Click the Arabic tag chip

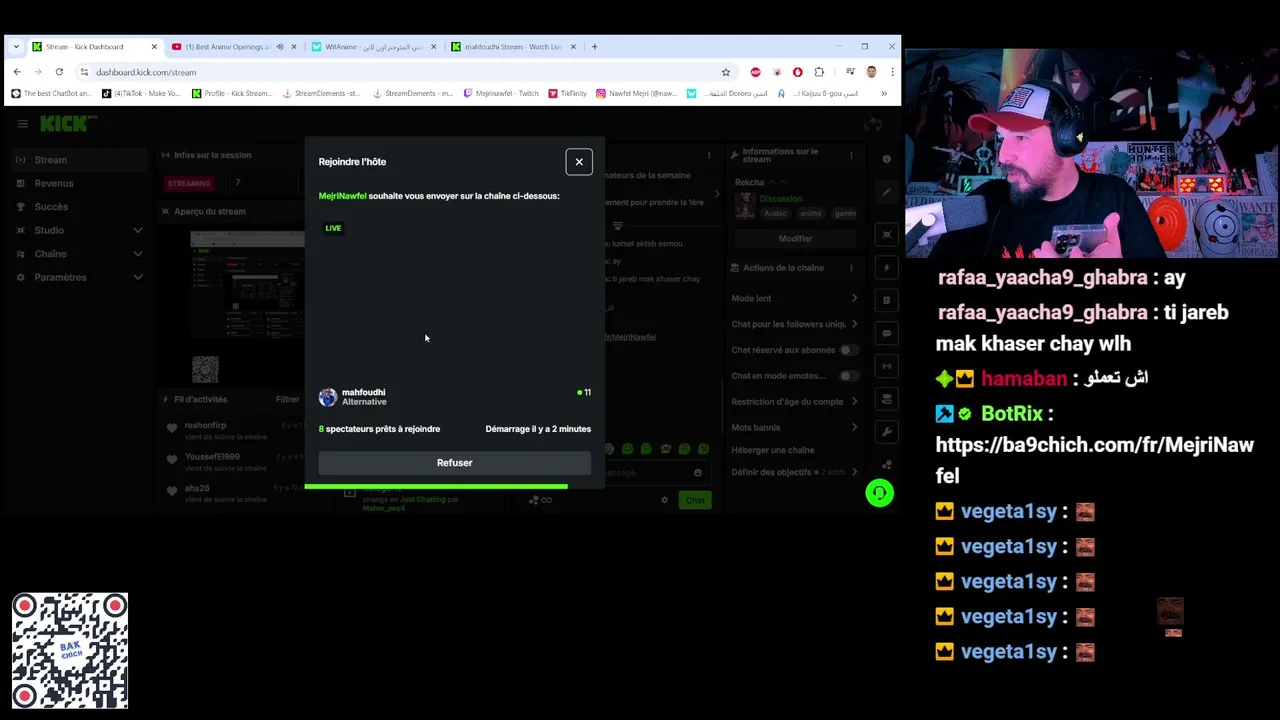coord(776,213)
